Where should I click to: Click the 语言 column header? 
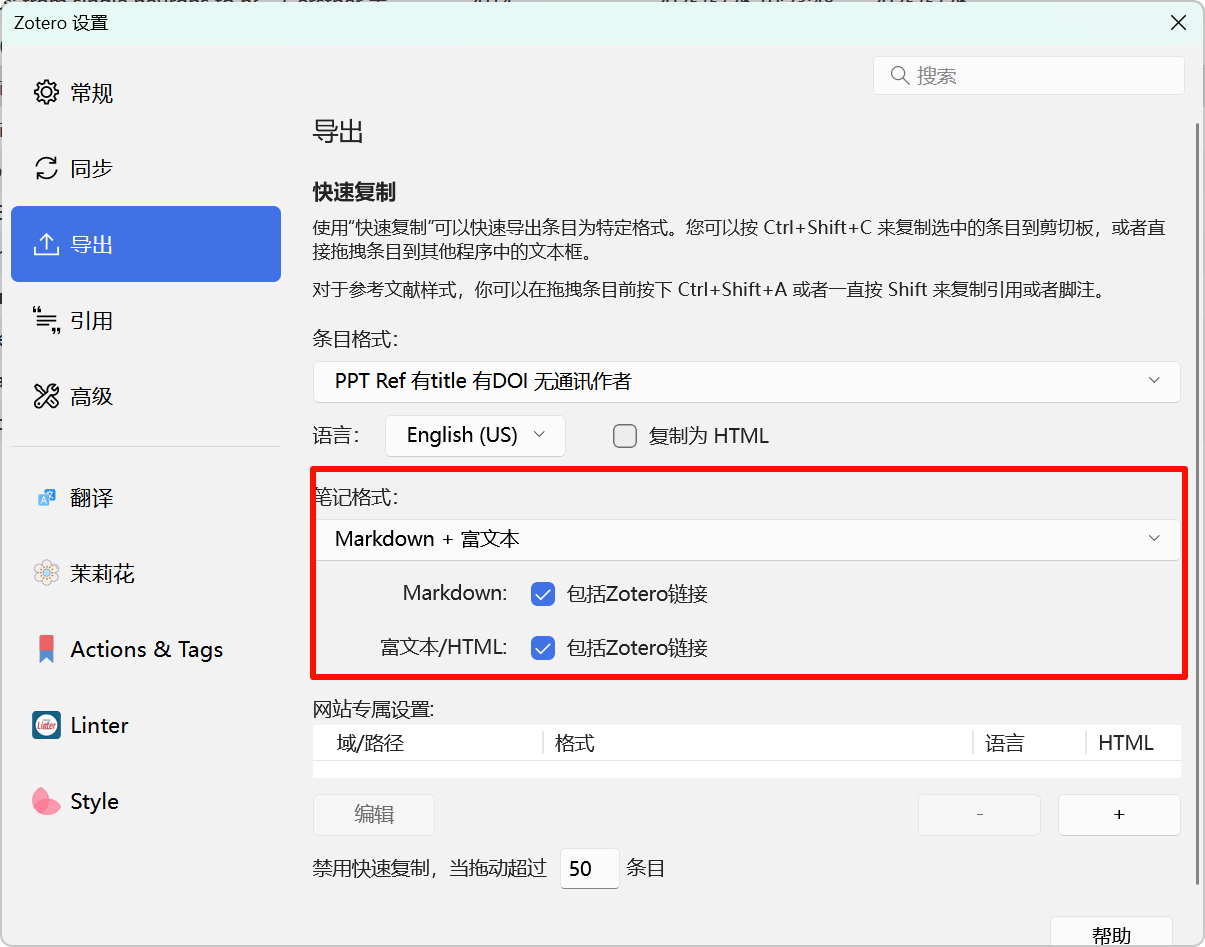point(1029,743)
